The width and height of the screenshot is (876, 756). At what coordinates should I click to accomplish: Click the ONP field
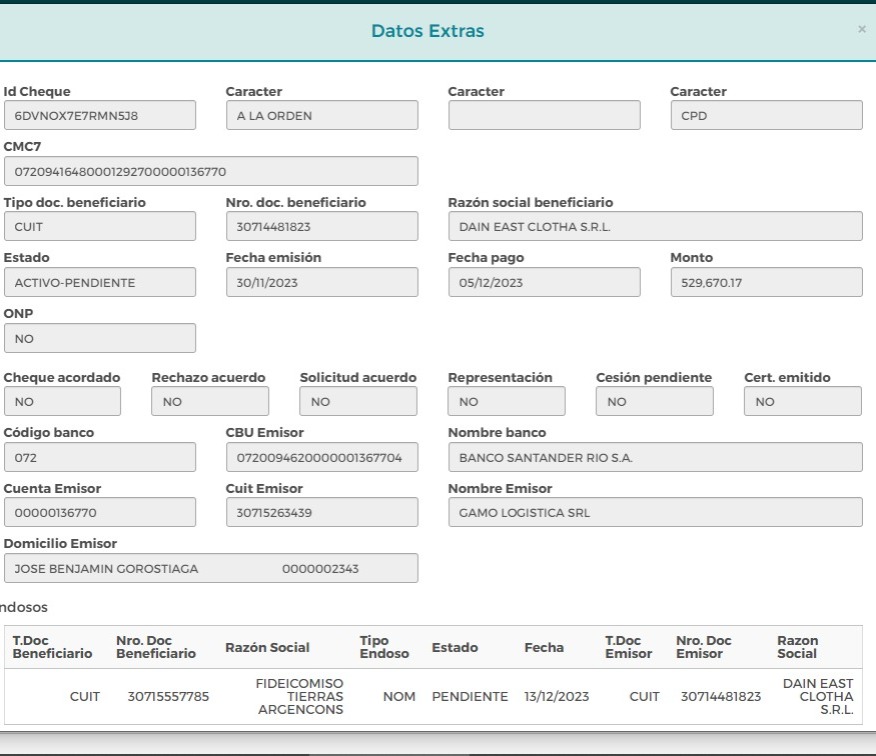point(100,338)
